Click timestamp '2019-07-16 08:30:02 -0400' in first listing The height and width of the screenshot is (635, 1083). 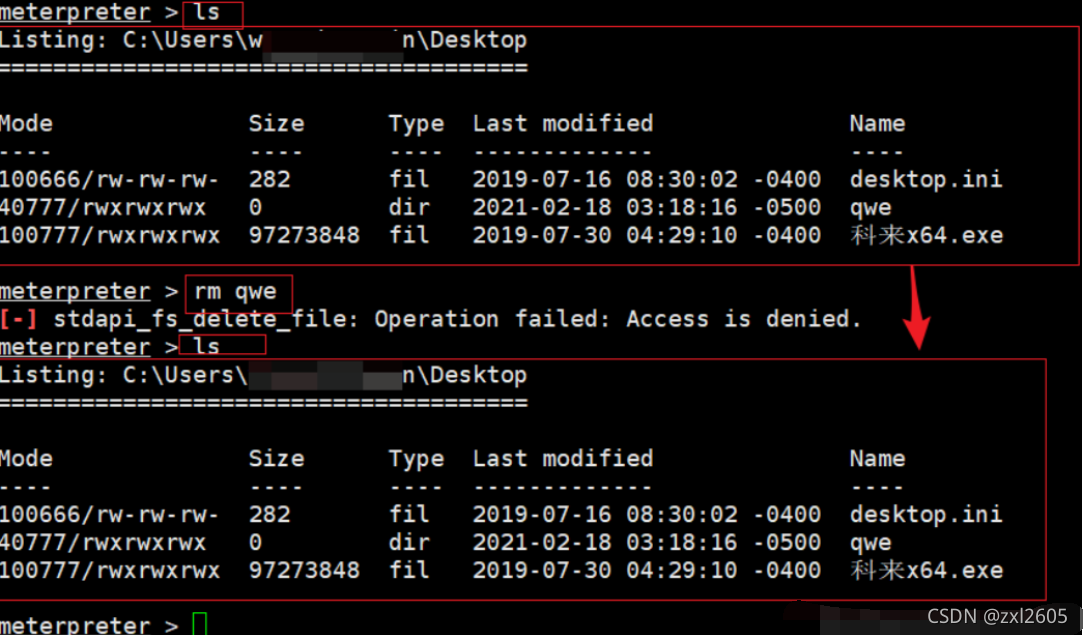click(646, 180)
